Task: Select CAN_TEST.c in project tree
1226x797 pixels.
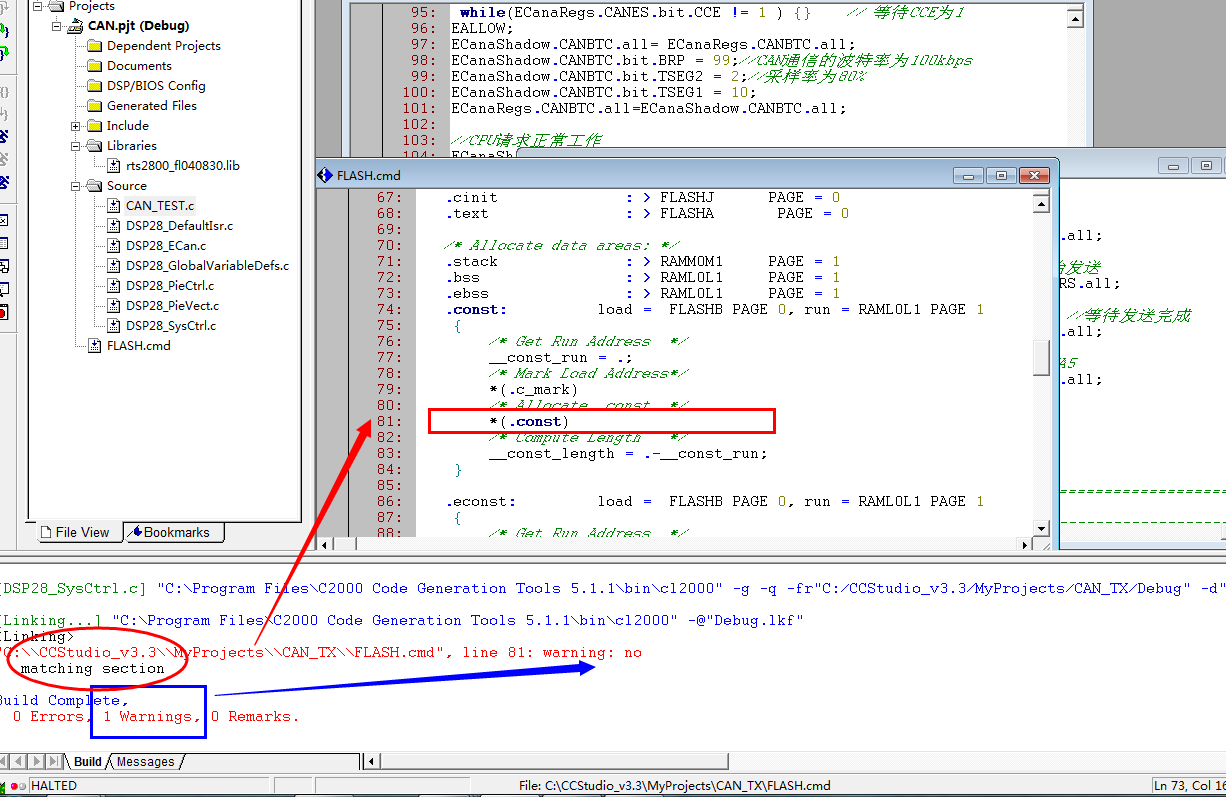Action: point(160,206)
